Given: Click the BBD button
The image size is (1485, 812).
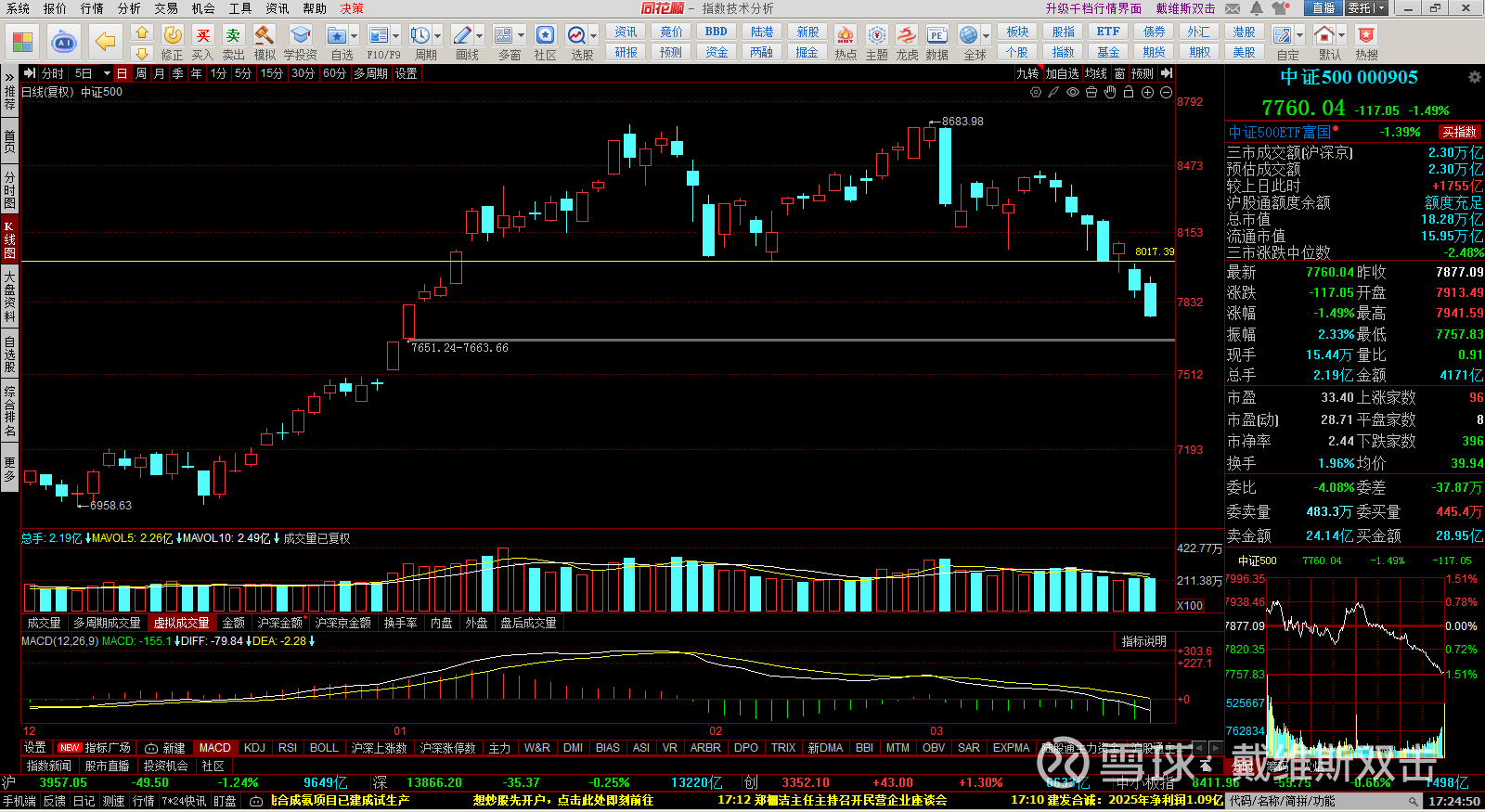Looking at the screenshot, I should (716, 32).
